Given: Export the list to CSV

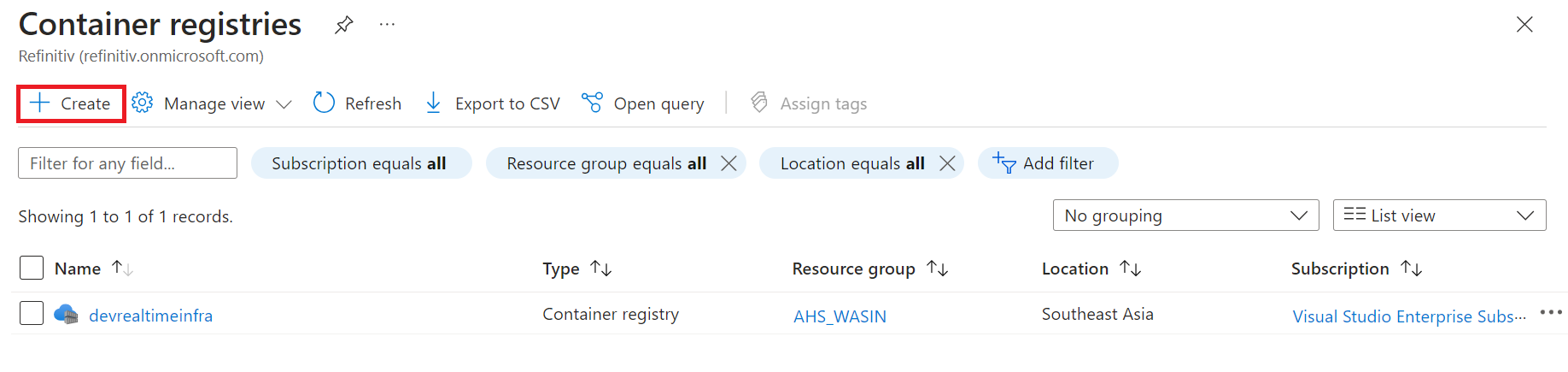Looking at the screenshot, I should pyautogui.click(x=493, y=103).
